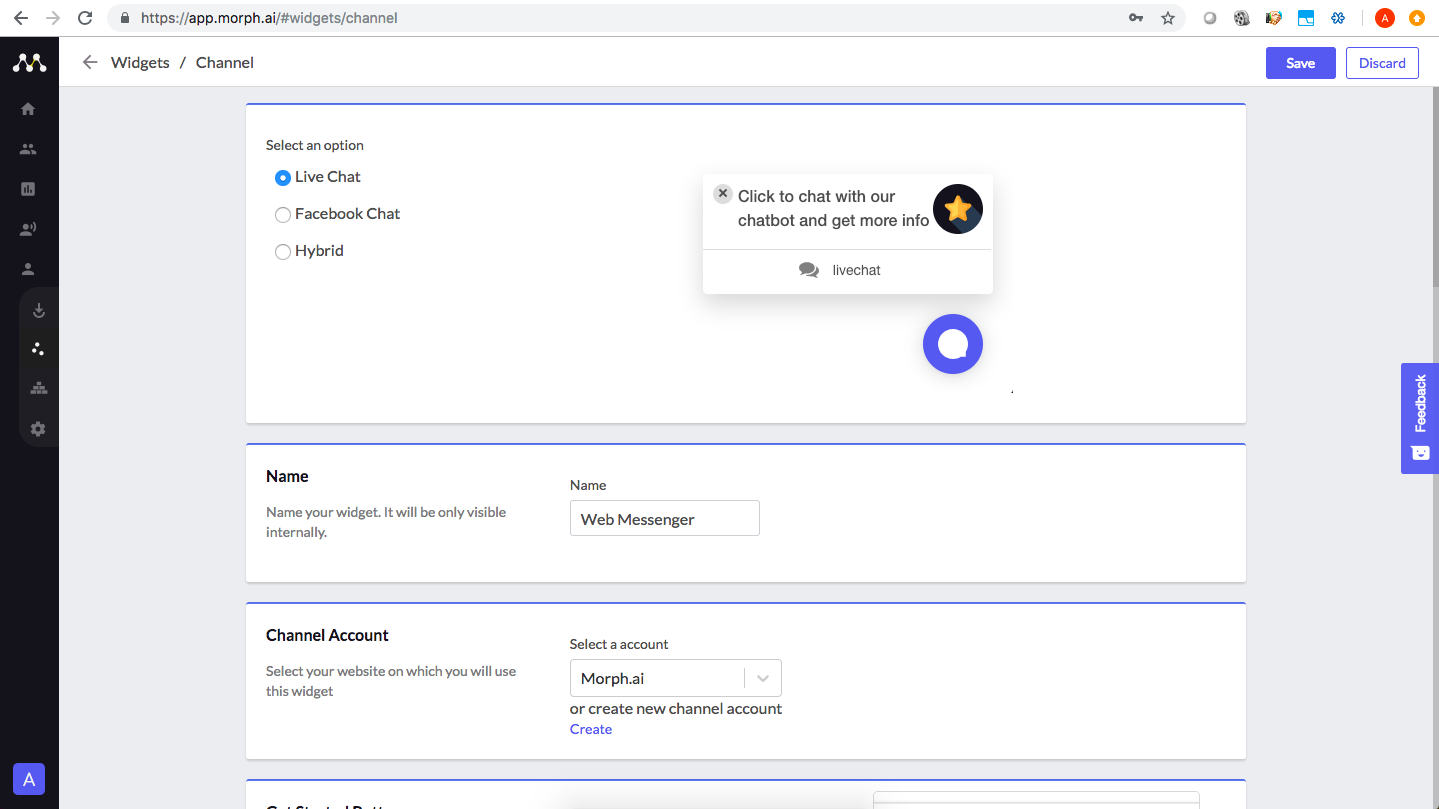Viewport: 1439px width, 809px height.
Task: Open the Feedback side tab
Action: 1420,418
